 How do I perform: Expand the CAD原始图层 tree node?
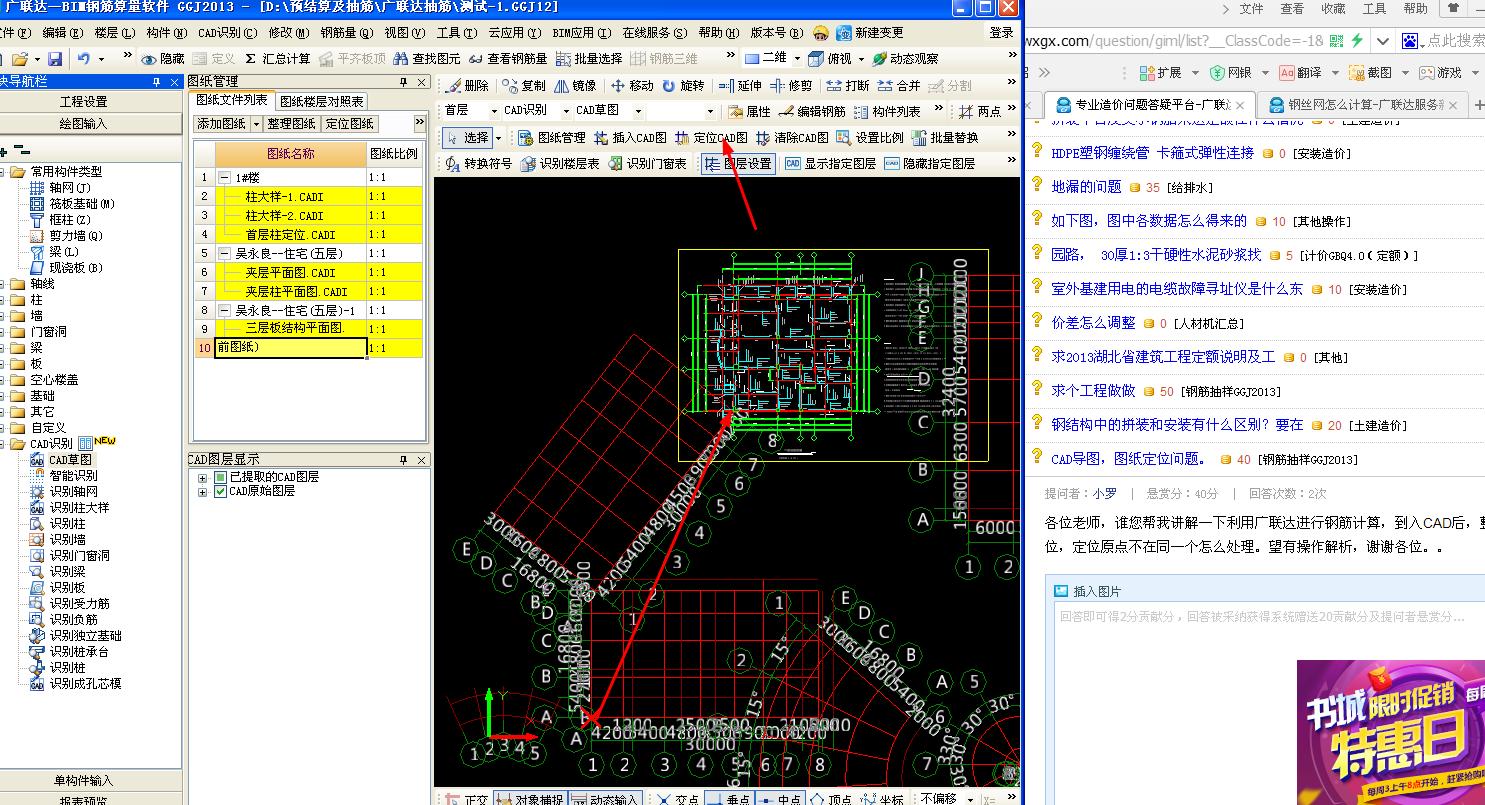[203, 492]
